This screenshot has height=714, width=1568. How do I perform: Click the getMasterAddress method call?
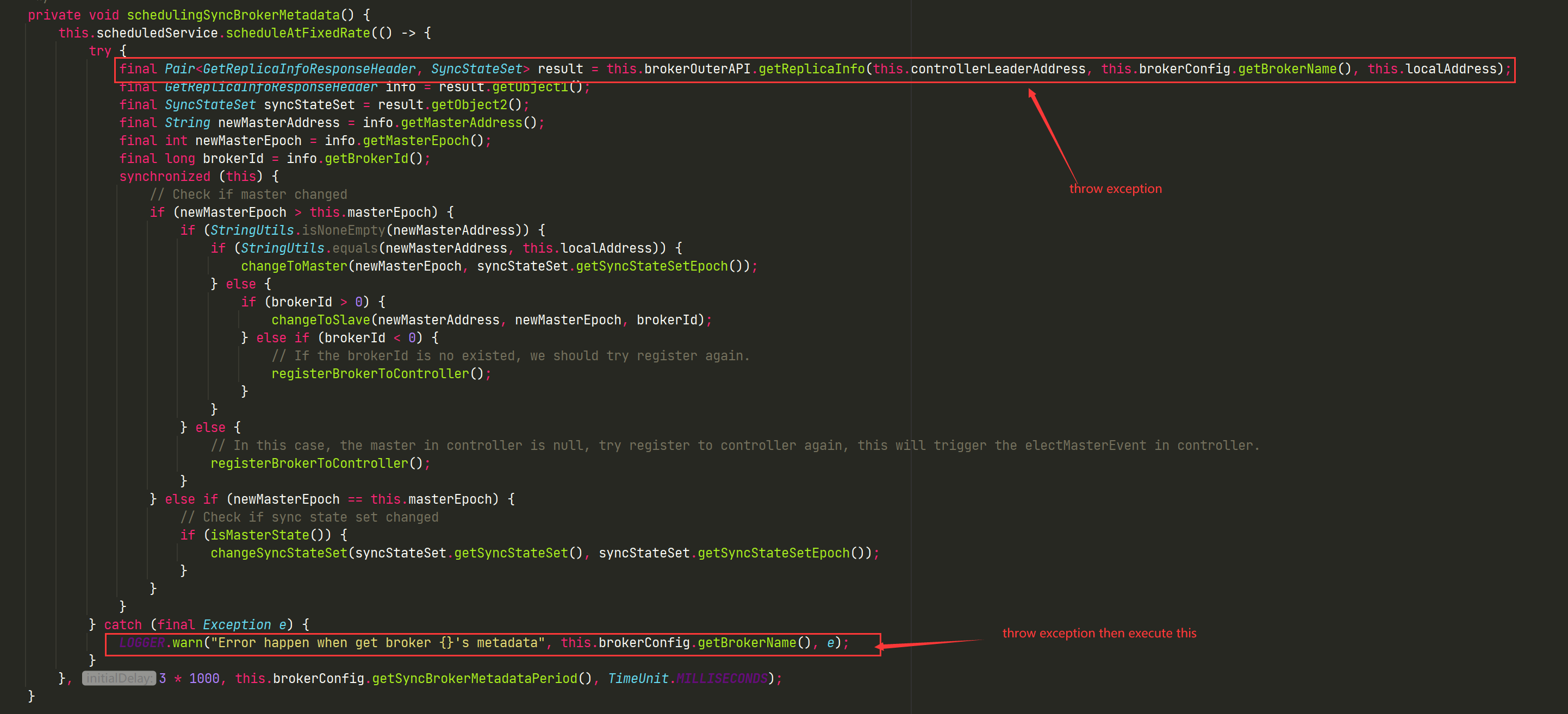point(461,123)
